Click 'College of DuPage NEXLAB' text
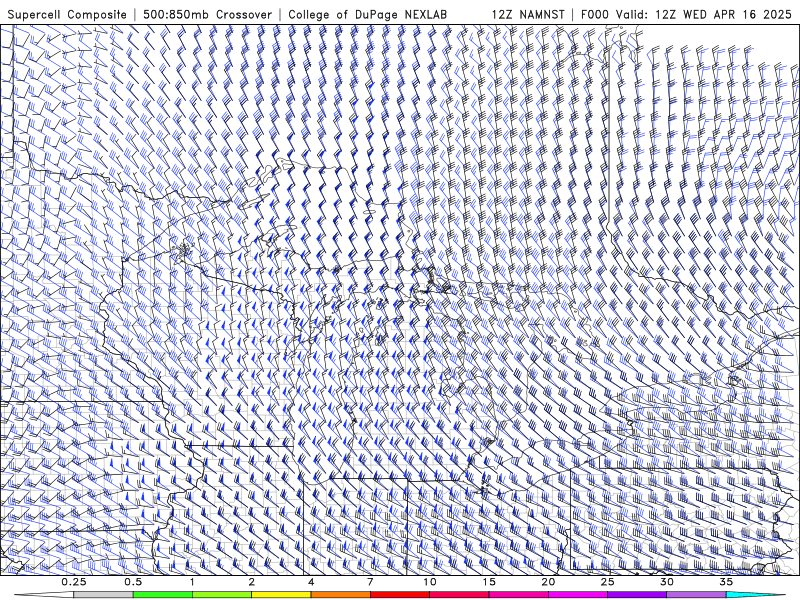 click(367, 15)
